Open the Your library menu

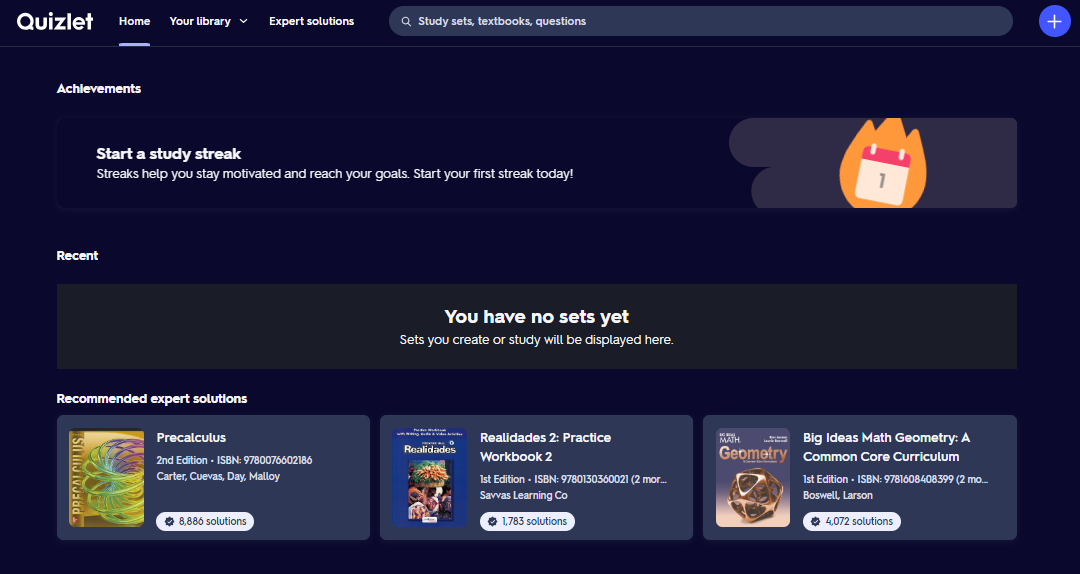[208, 21]
